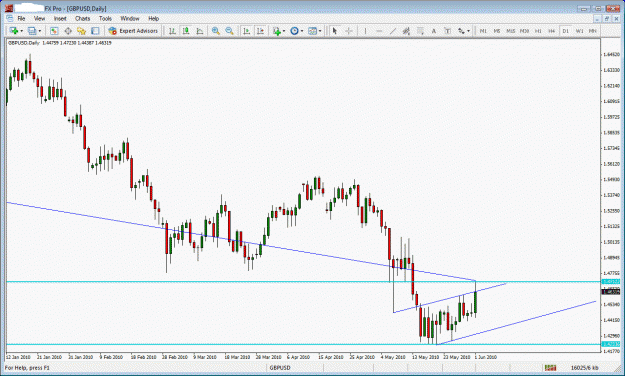The image size is (625, 376).
Task: Click the GBPUSD,Daily price header text
Action: [60, 43]
